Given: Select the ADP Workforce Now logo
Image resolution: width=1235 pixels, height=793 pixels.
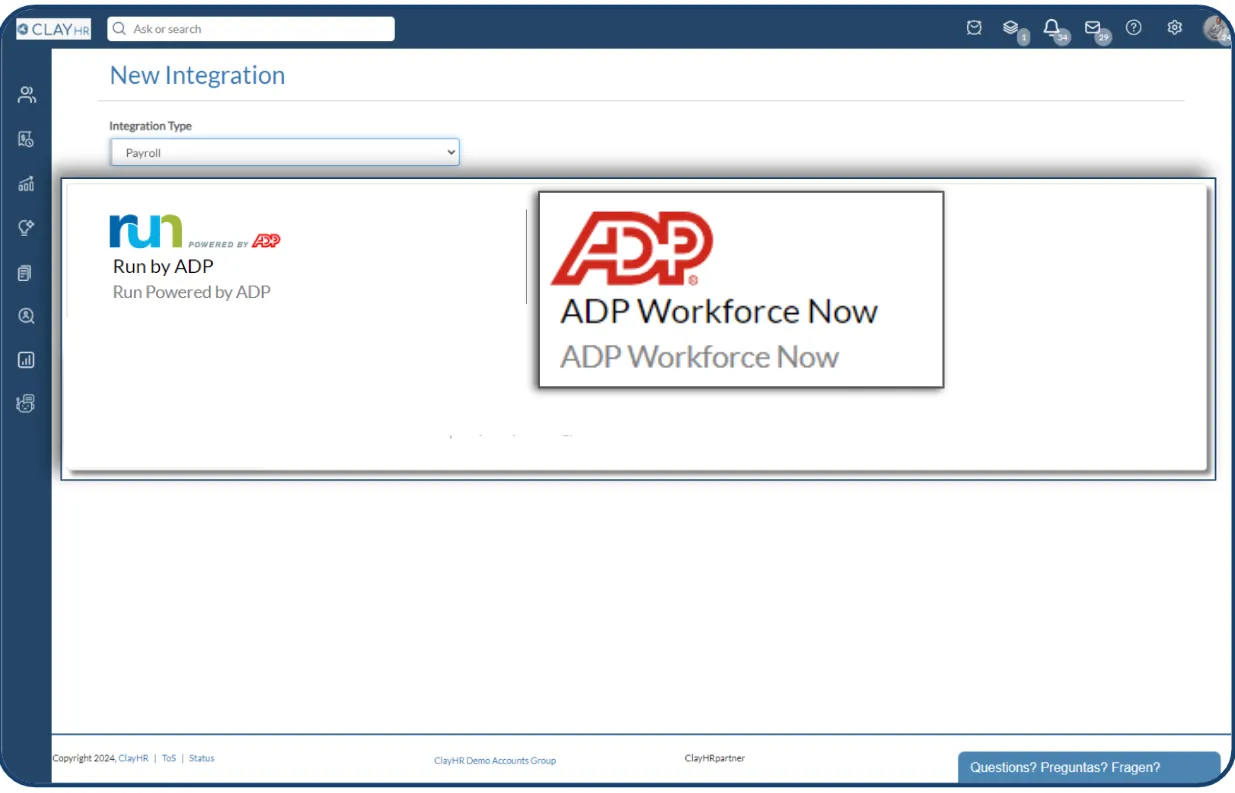Looking at the screenshot, I should coord(632,248).
